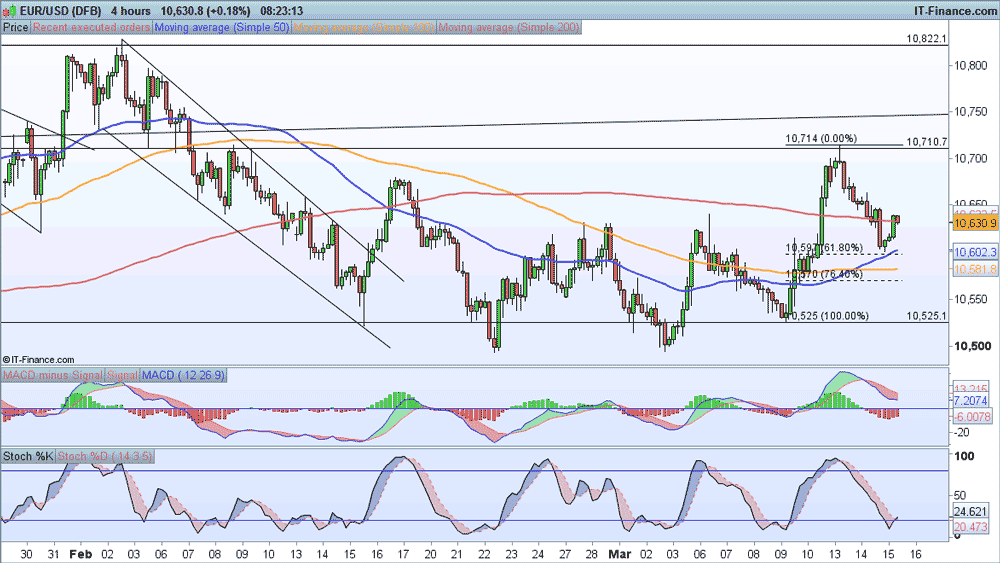
Task: Select the Recent executed orders legend tab
Action: pyautogui.click(x=91, y=27)
